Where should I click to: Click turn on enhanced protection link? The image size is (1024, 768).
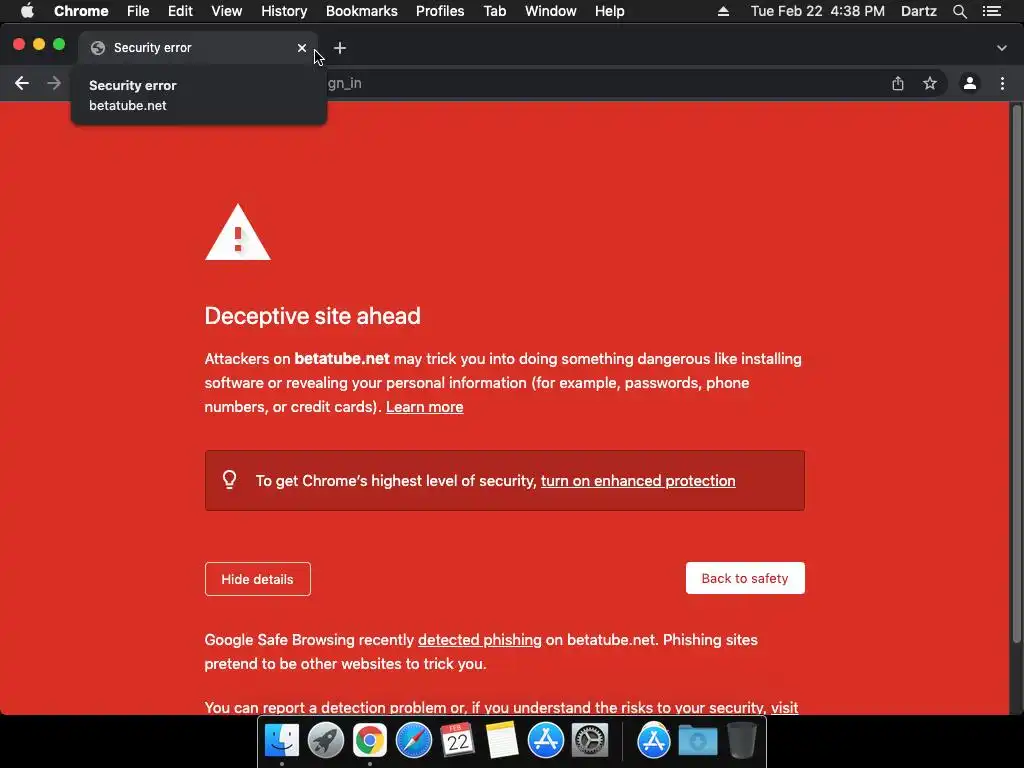(x=638, y=481)
